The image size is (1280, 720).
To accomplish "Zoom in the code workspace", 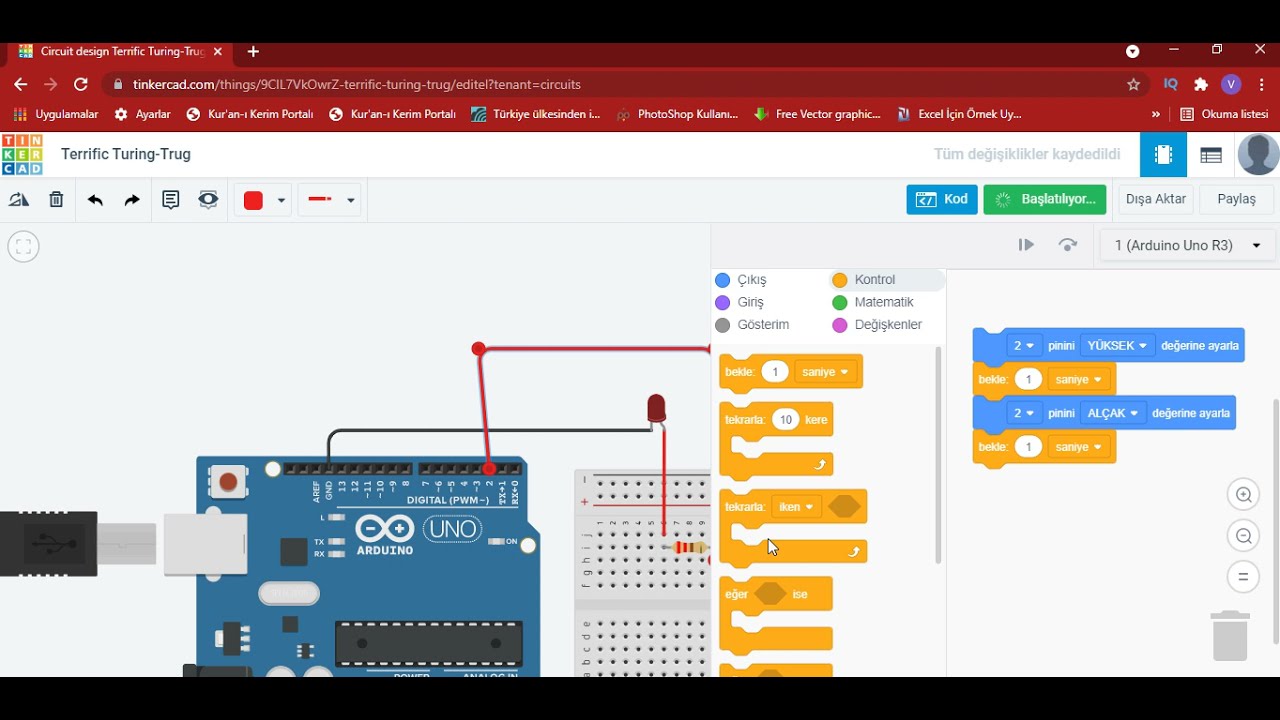I will point(1244,495).
